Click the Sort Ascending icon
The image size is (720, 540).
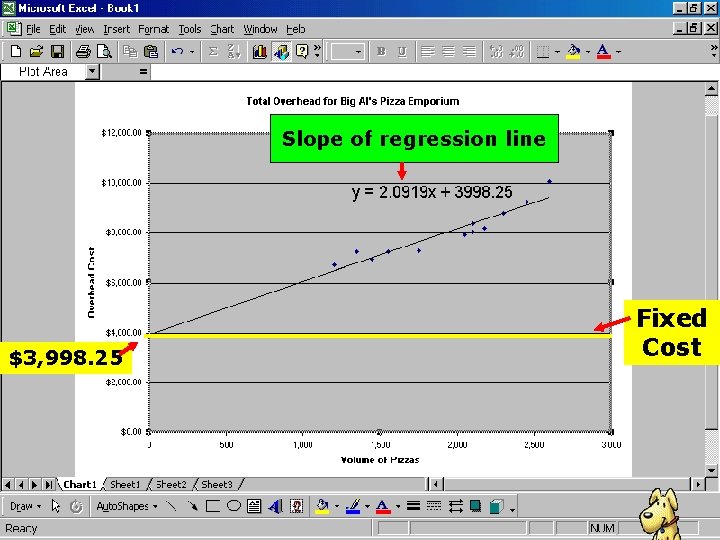(234, 51)
